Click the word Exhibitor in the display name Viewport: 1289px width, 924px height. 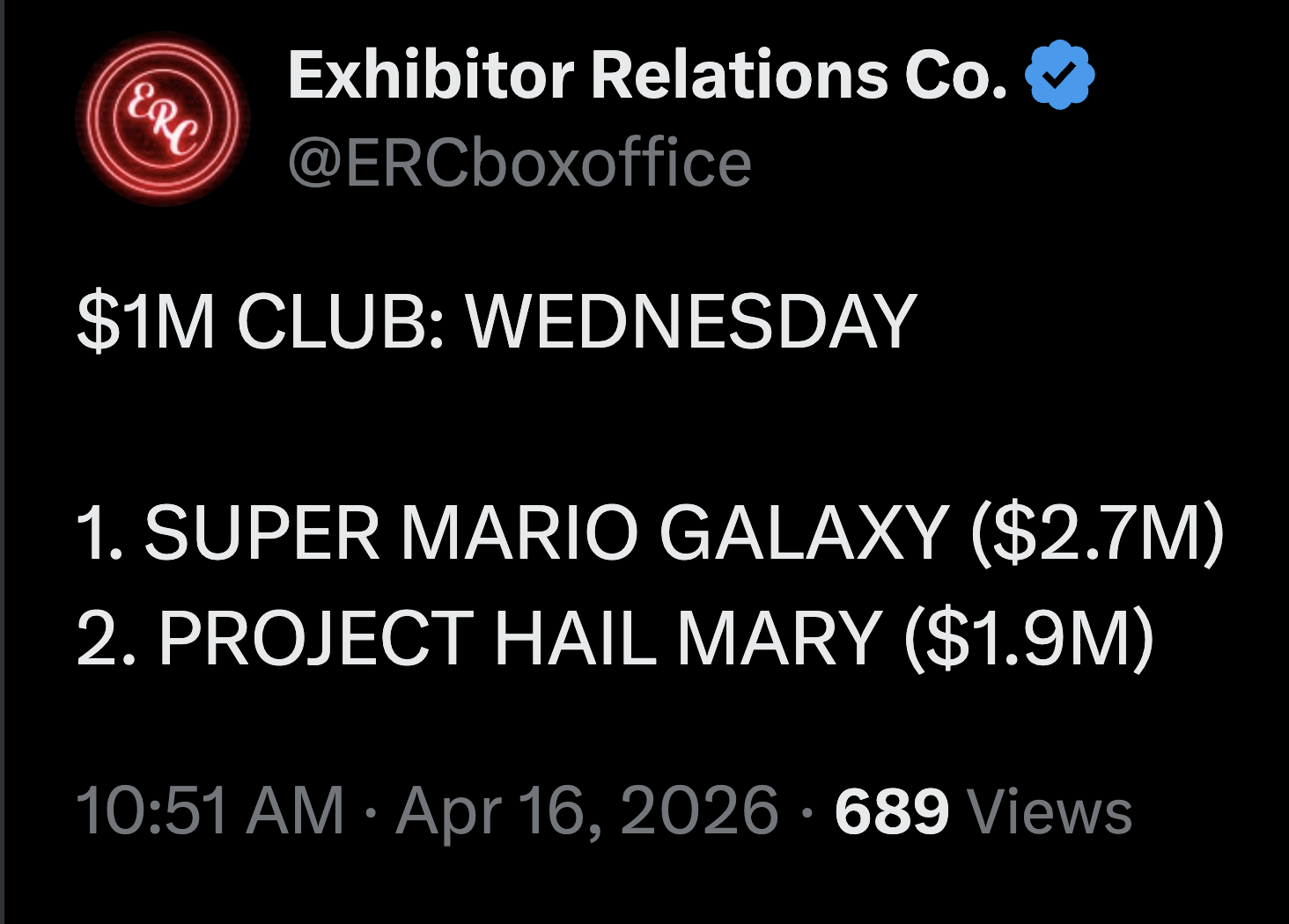pos(431,75)
